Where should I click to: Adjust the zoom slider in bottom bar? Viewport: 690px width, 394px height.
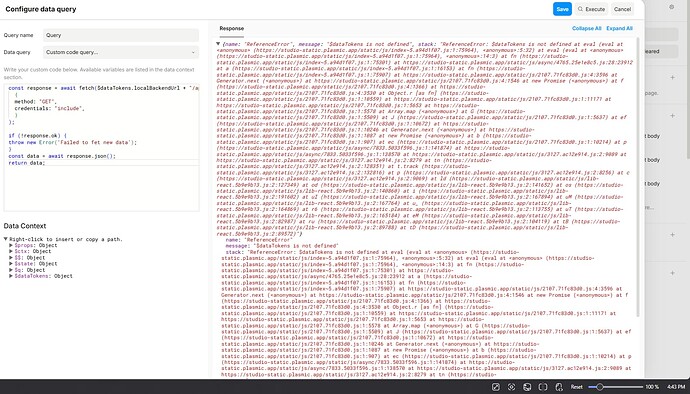pyautogui.click(x=599, y=387)
